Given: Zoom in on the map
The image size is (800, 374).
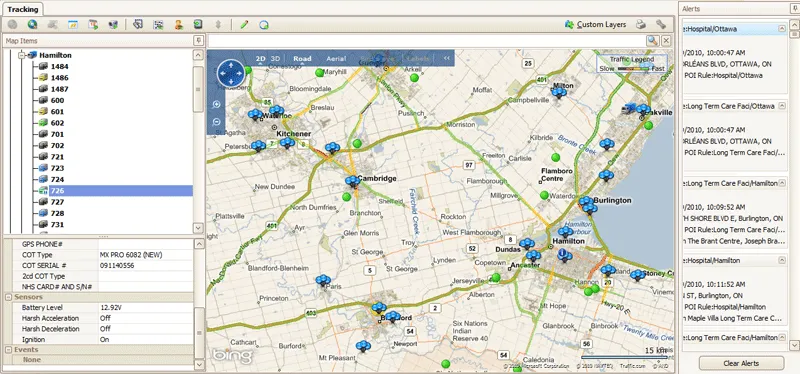Looking at the screenshot, I should click(x=216, y=105).
